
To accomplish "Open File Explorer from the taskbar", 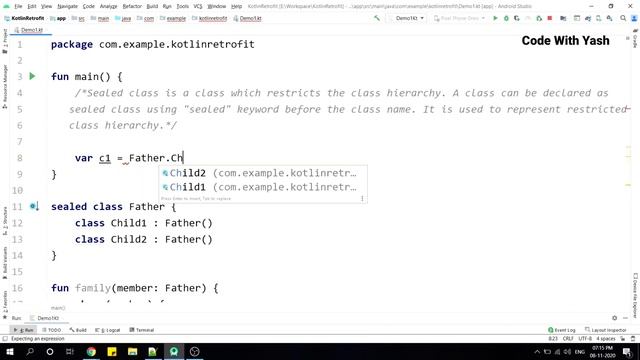I will [x=132, y=351].
